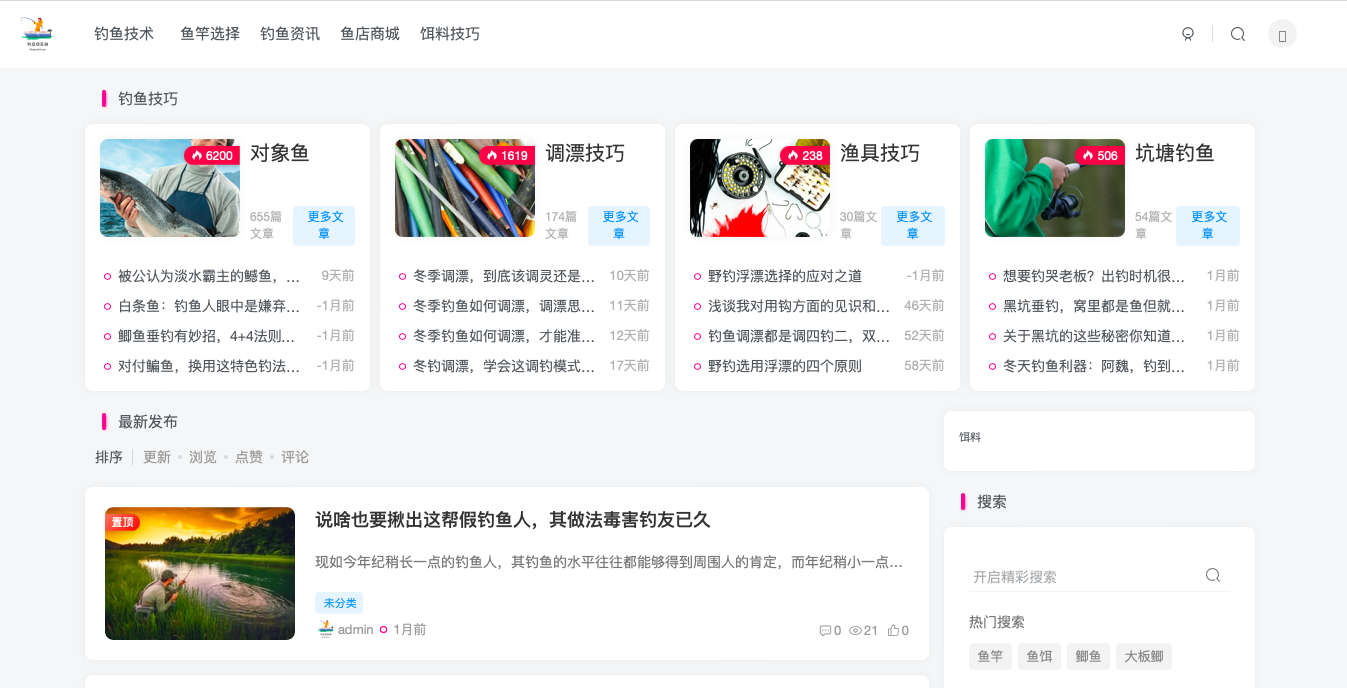Viewport: 1347px width, 688px height.
Task: Click 更多文章 button in 坑塘钓鱼 card
Action: tap(1208, 226)
